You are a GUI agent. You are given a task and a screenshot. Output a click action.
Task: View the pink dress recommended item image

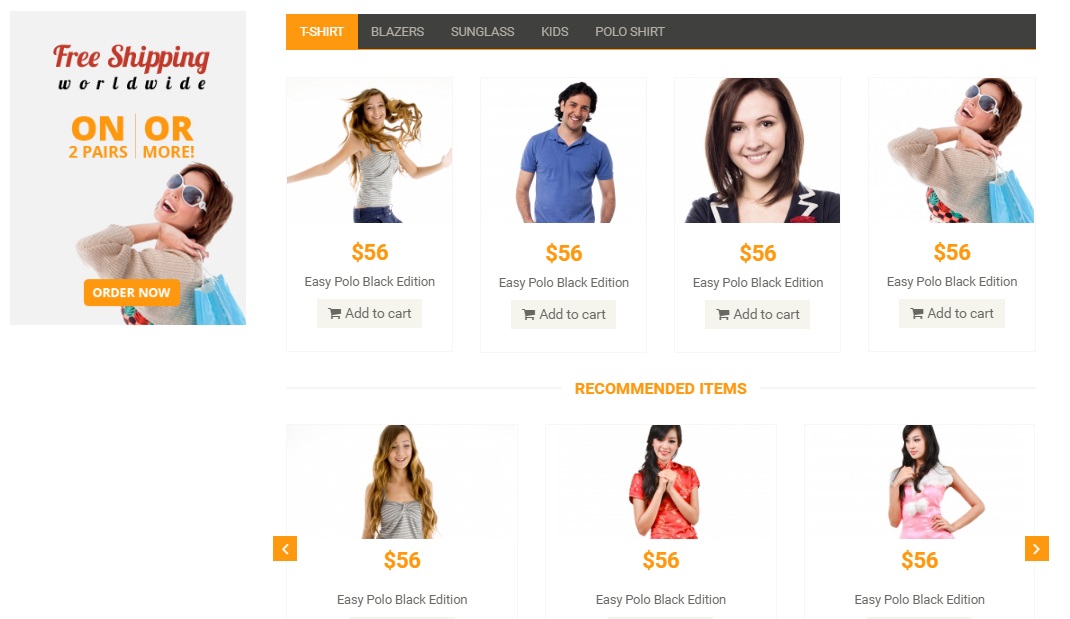click(919, 482)
